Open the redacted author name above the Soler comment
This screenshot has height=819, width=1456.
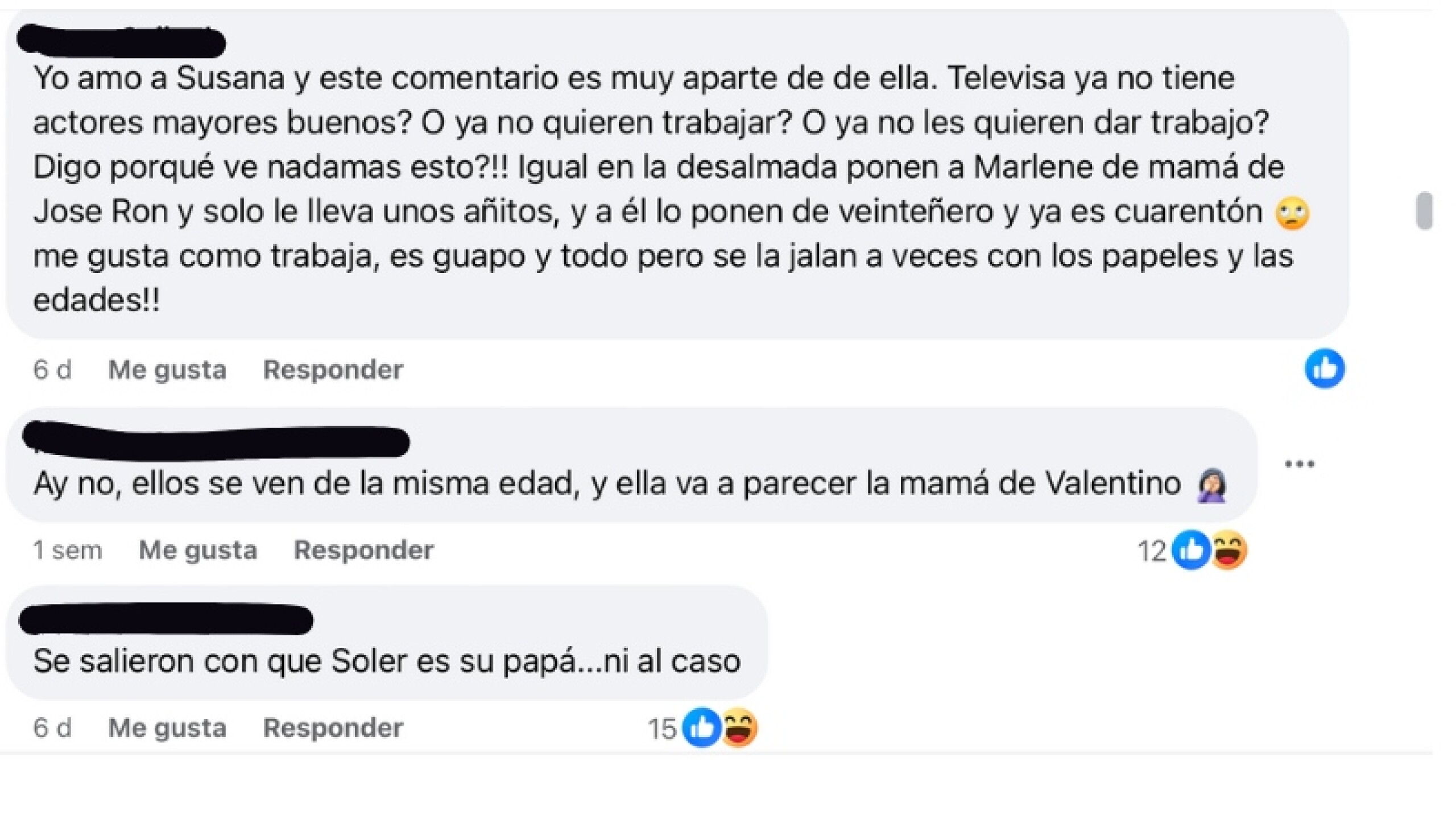(166, 619)
